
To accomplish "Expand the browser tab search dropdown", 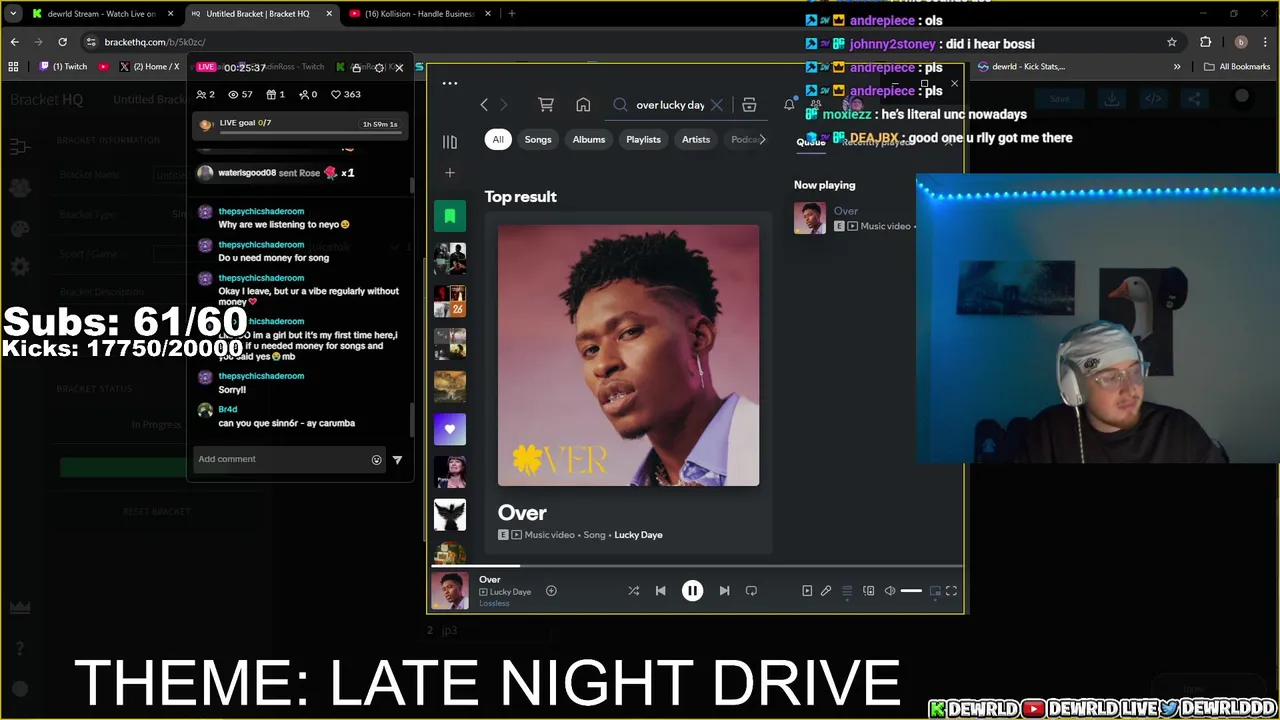I will 12,14.
